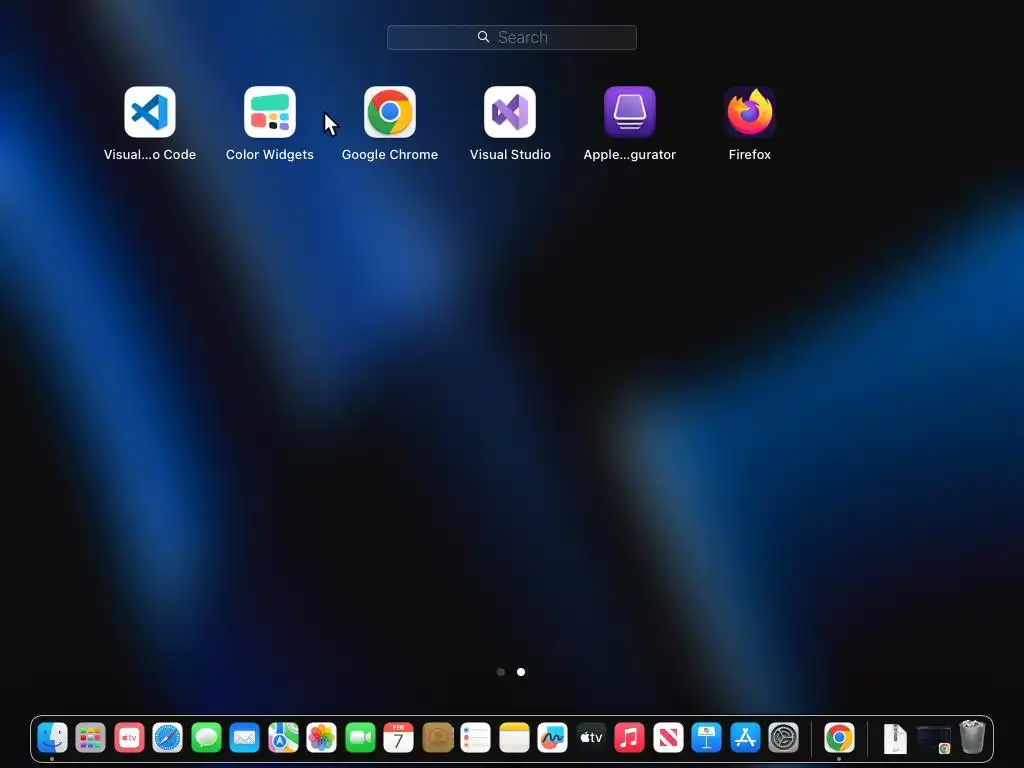Screen dimensions: 1024x768
Task: Open Contacts in the Dock
Action: pos(438,738)
